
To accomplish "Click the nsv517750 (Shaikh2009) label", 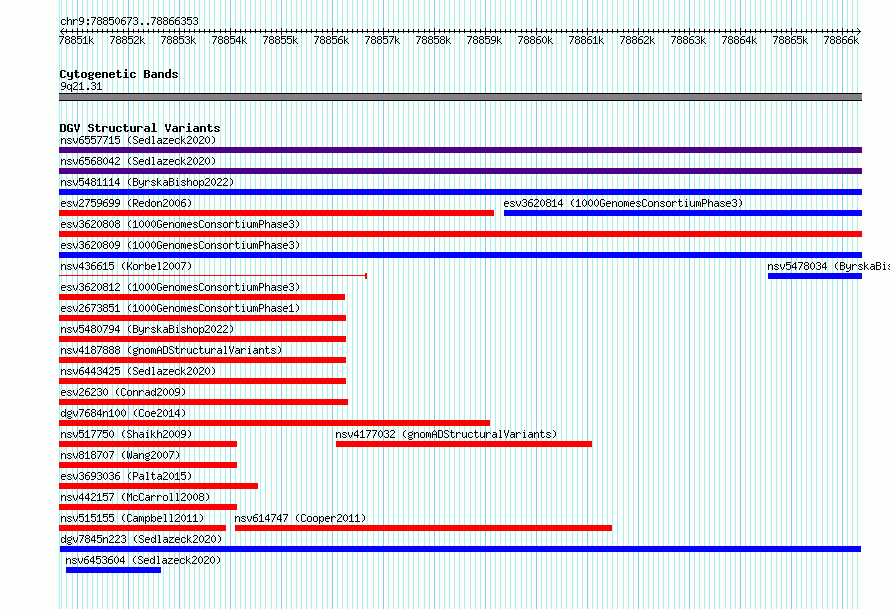I will coord(126,434).
